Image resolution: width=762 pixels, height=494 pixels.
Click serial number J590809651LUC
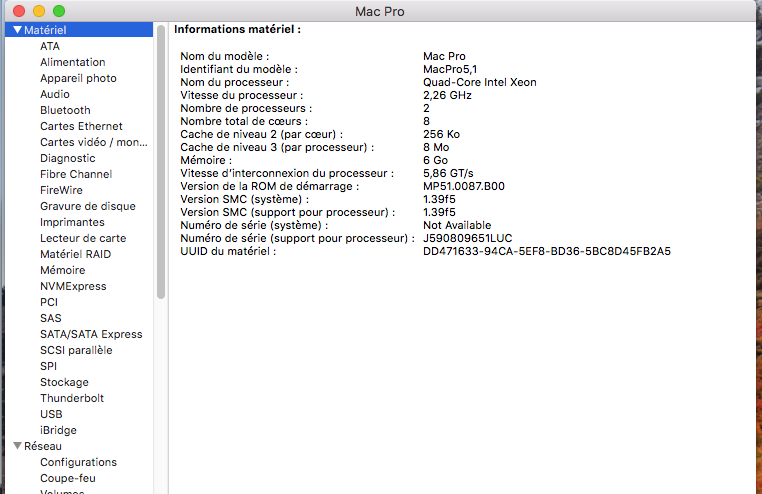tap(468, 238)
